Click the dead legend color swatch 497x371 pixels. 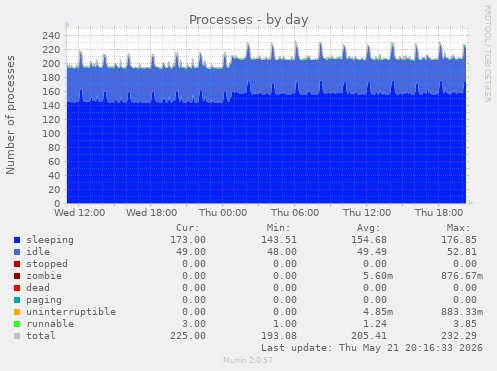point(17,288)
